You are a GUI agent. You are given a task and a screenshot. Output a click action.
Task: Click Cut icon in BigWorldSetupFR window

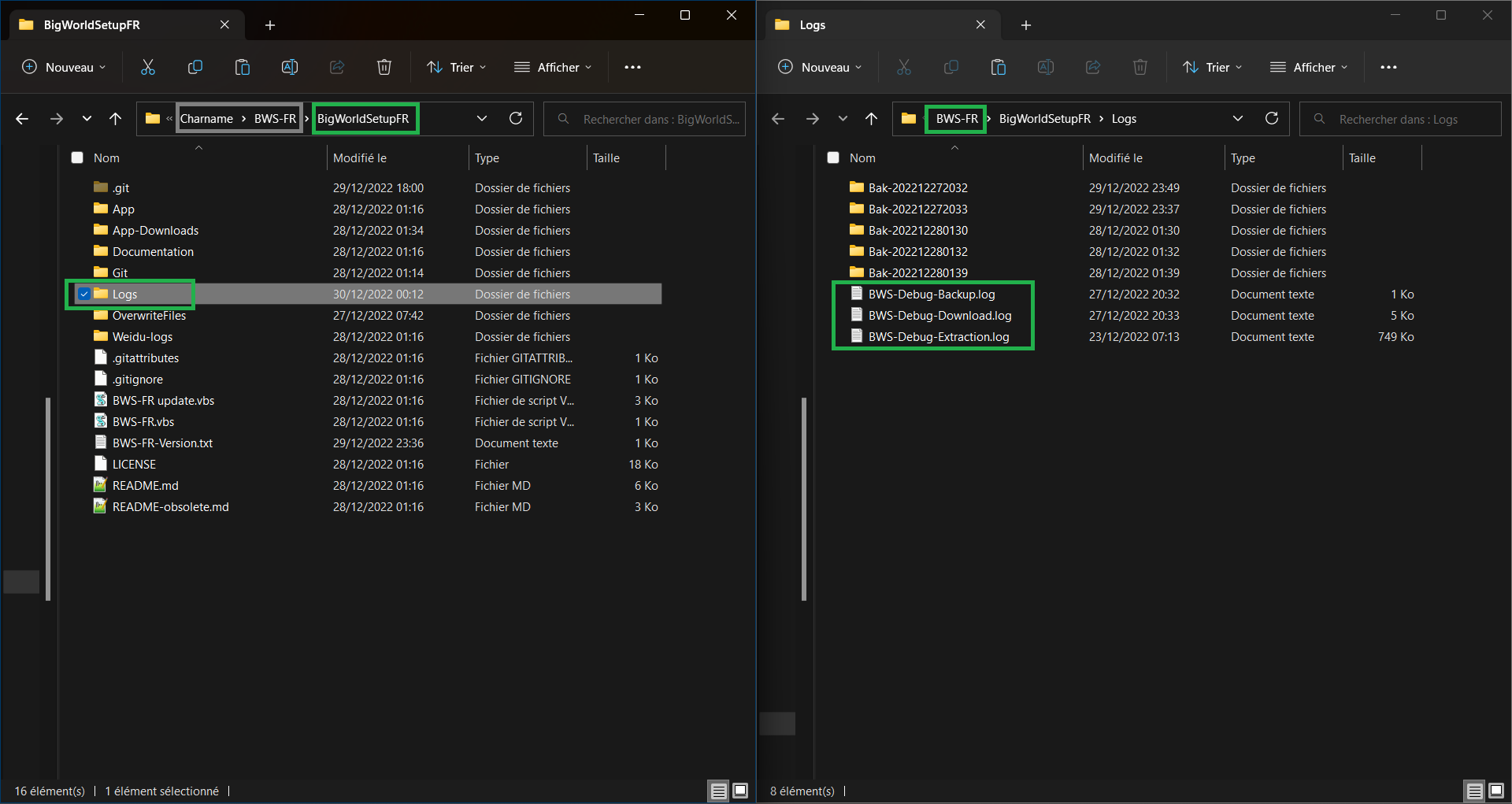[148, 67]
